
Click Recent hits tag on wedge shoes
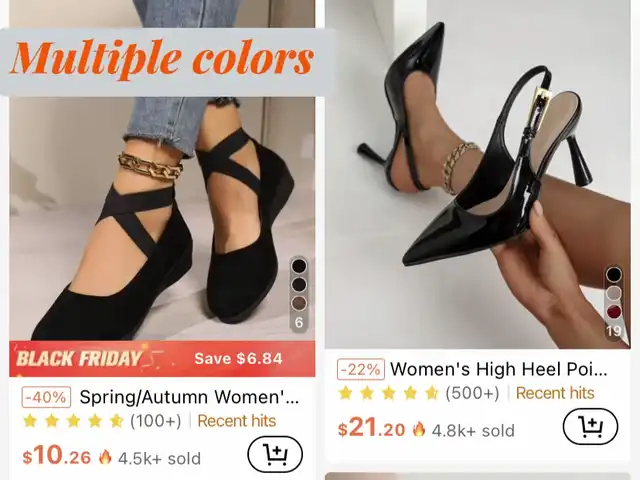tap(237, 421)
